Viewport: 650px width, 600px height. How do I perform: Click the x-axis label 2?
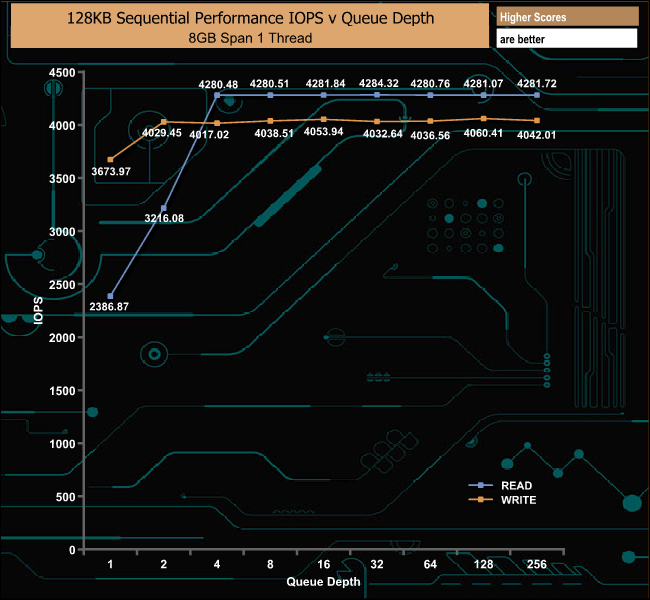click(164, 564)
